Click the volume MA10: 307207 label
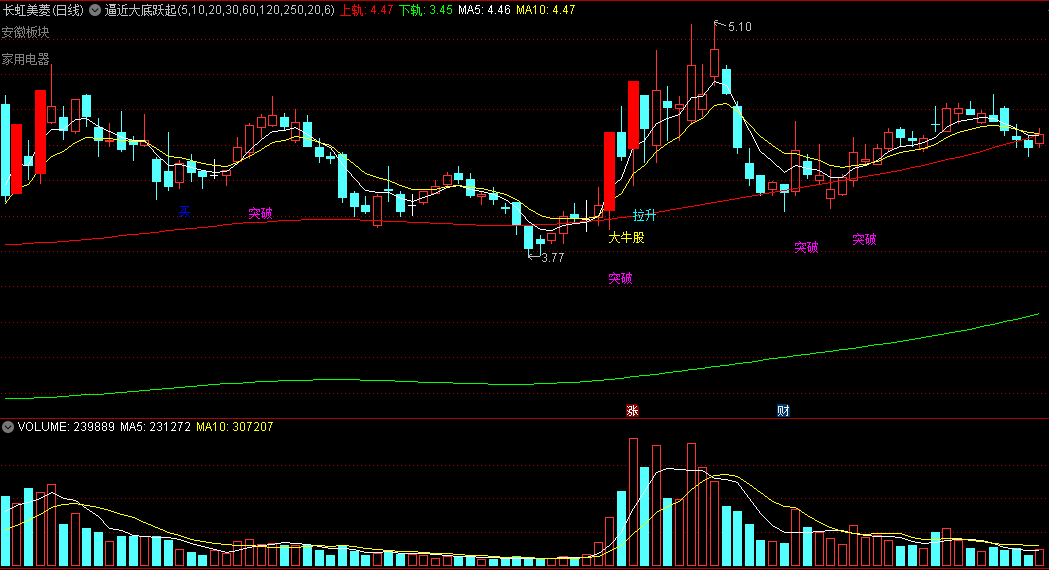This screenshot has width=1049, height=570. point(235,427)
